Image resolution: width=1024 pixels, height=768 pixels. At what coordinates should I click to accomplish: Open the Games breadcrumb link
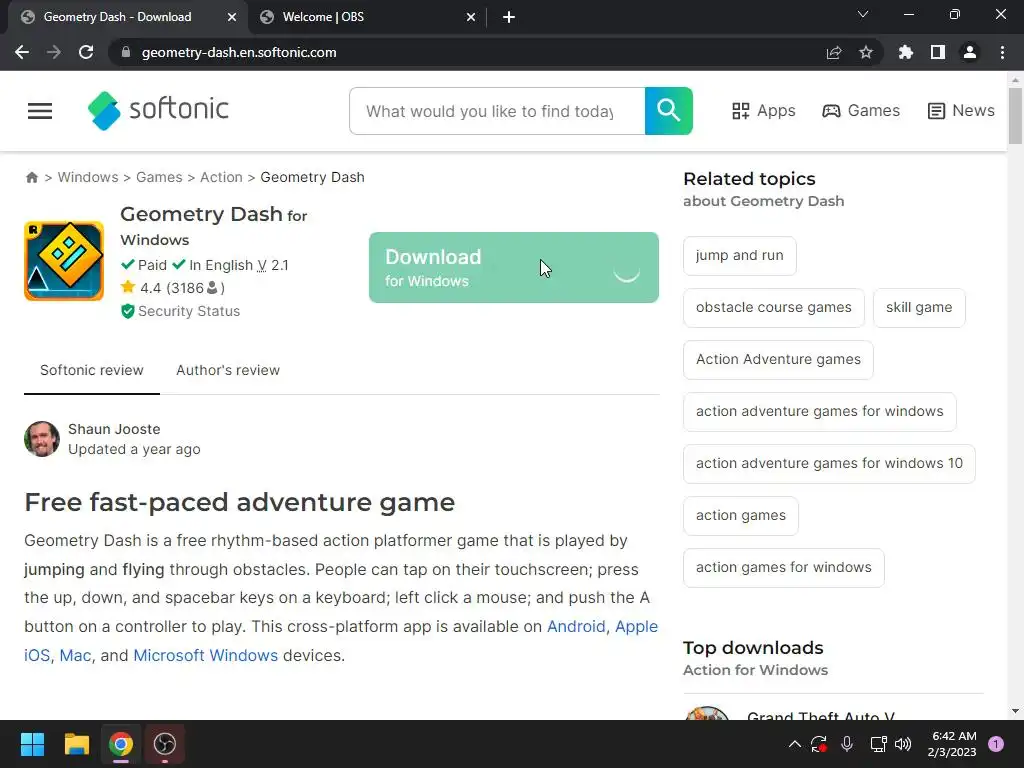[159, 178]
